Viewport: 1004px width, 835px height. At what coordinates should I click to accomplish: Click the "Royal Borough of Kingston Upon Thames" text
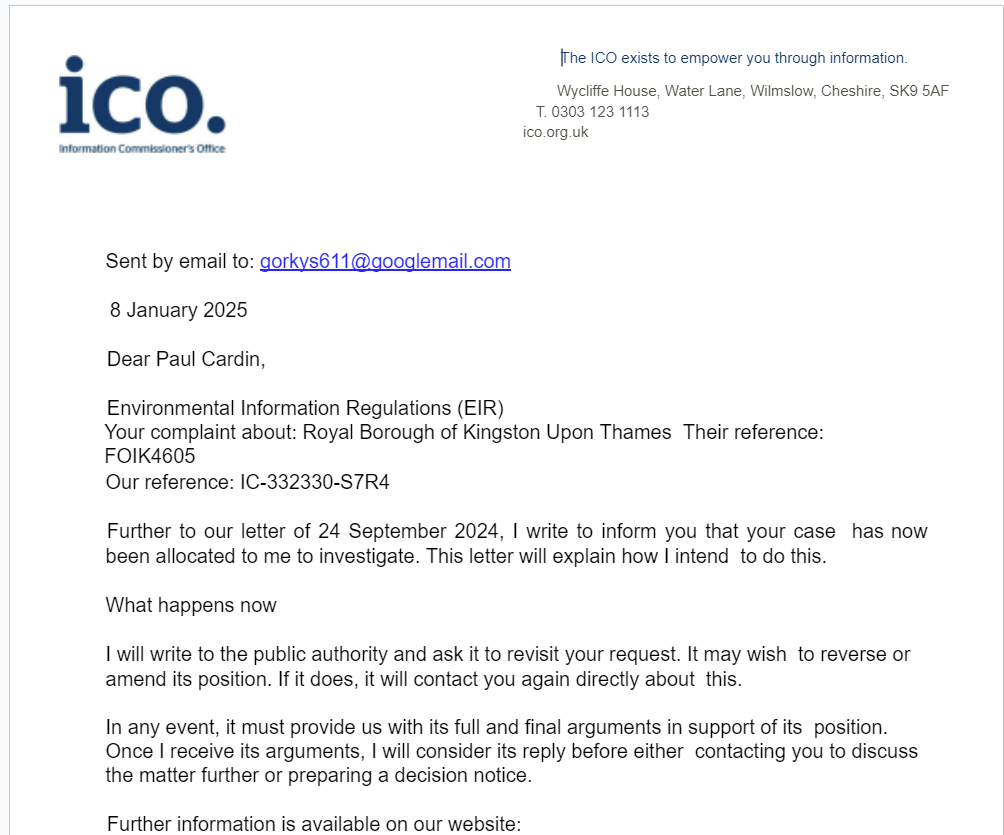tap(487, 433)
